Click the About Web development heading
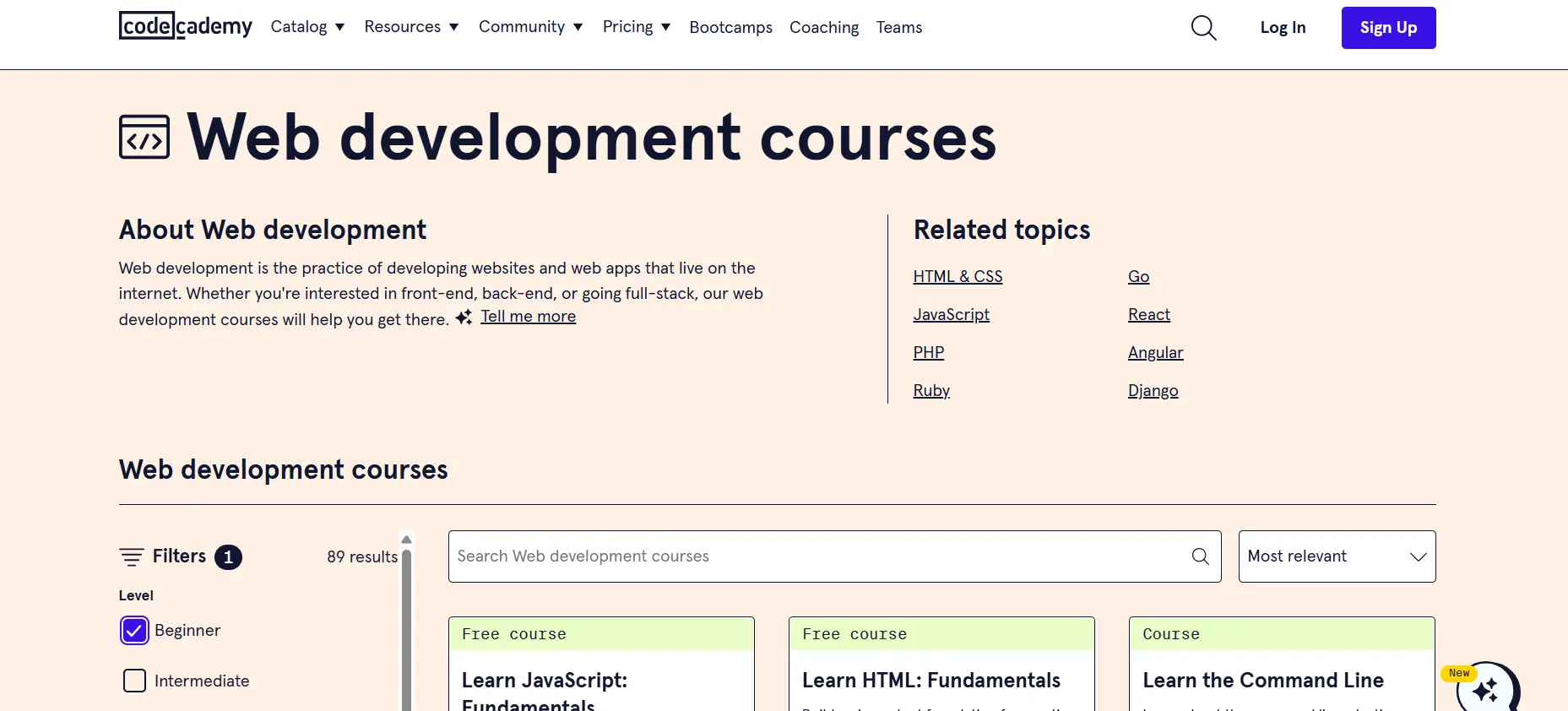This screenshot has width=1568, height=711. [x=273, y=230]
